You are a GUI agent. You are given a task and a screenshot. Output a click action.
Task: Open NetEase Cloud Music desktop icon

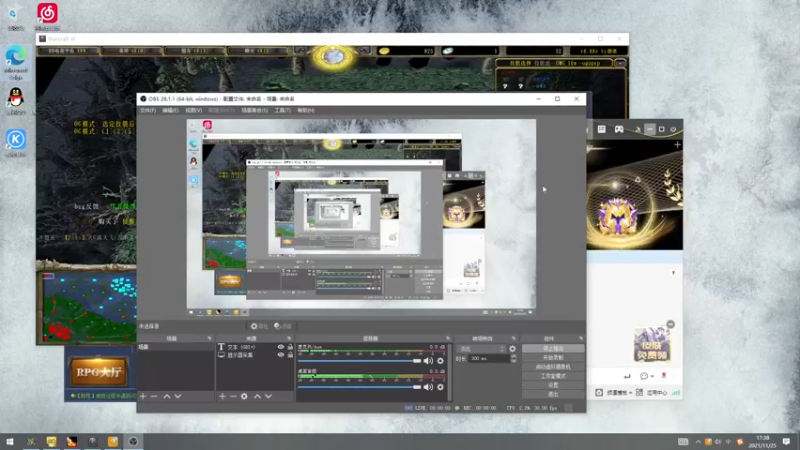tap(47, 15)
